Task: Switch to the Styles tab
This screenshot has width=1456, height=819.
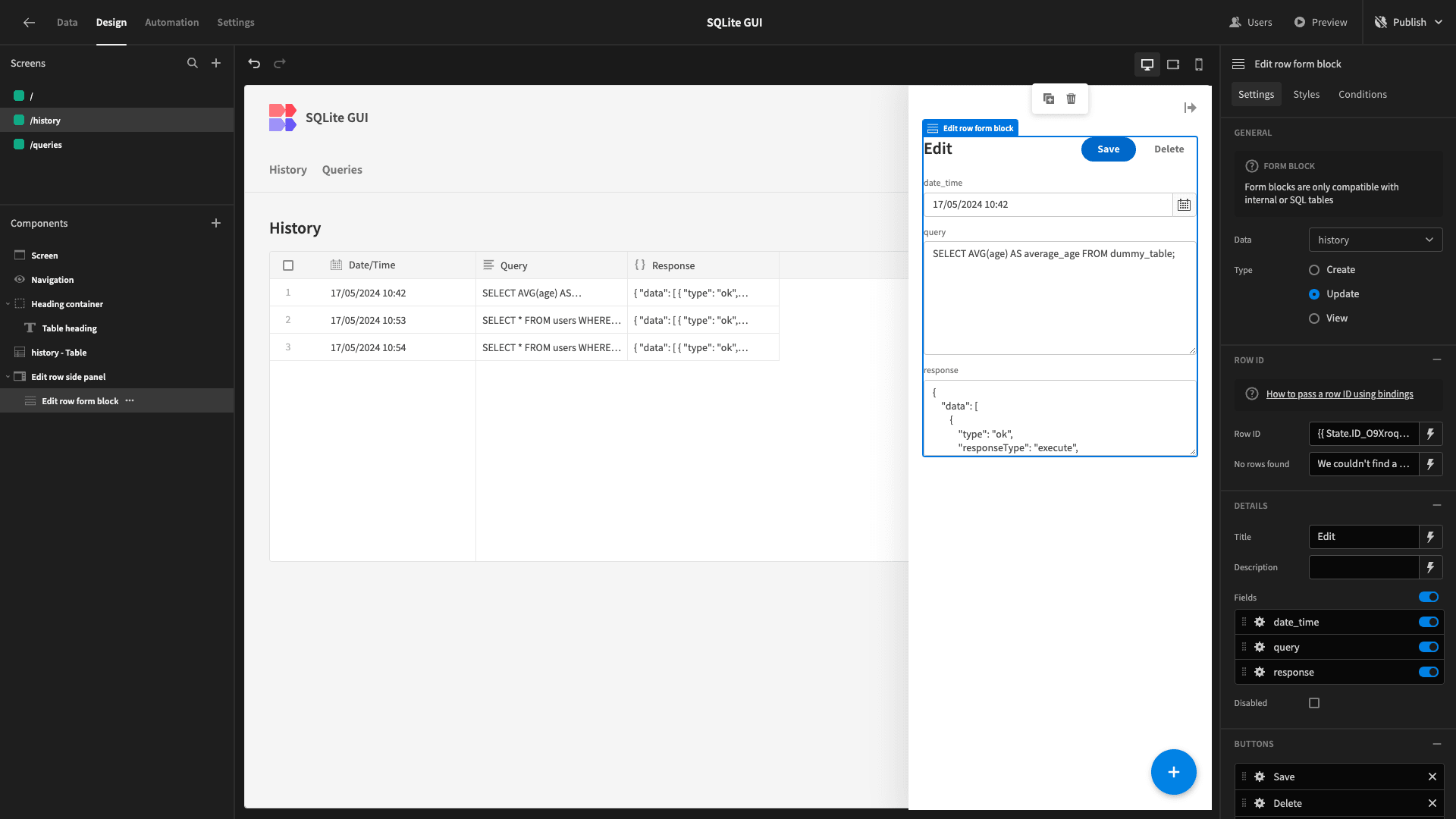Action: click(1307, 95)
